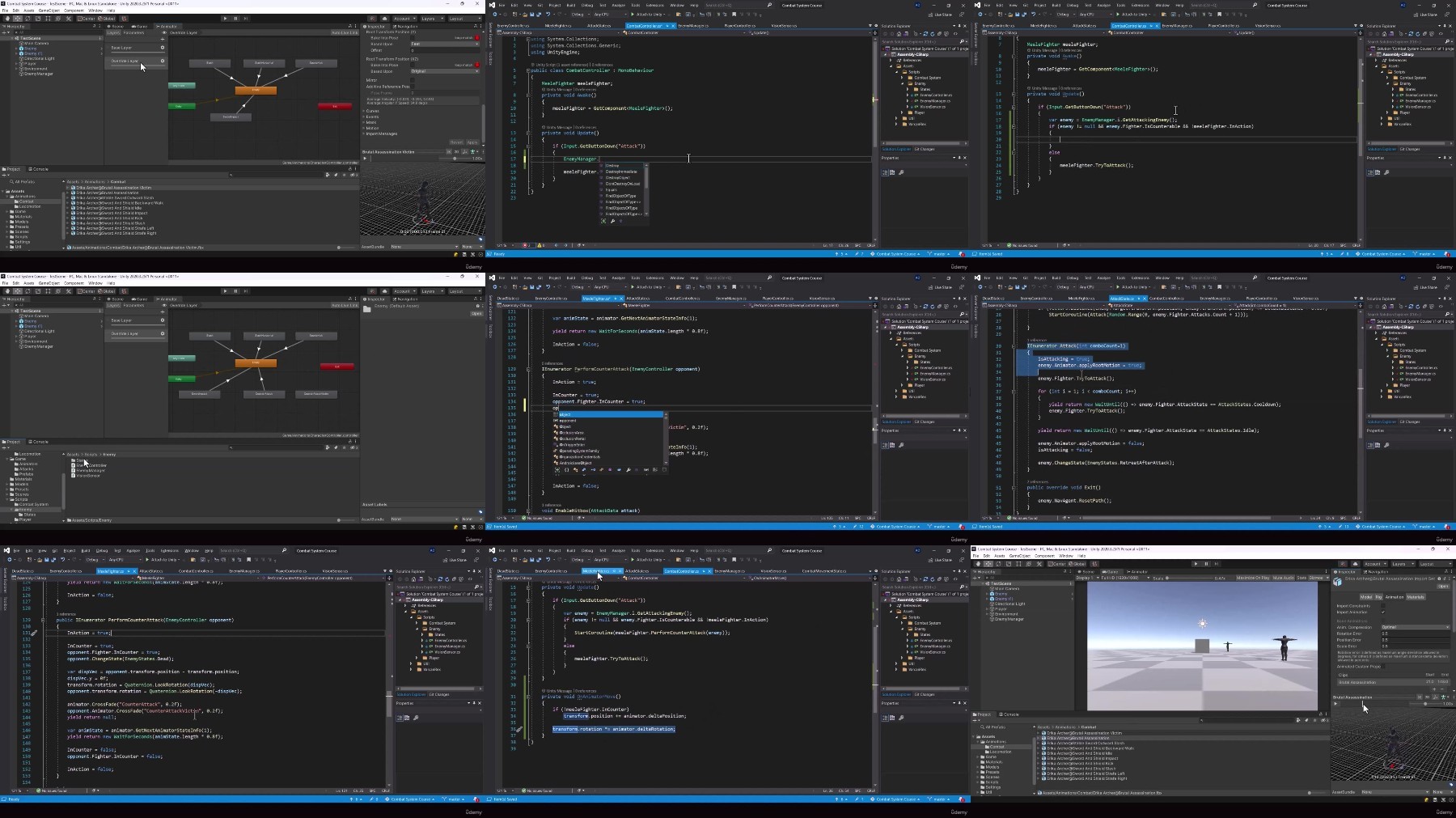Open AttackState.cs tab in VS window with 'opponent' autocomplete

coord(638,299)
